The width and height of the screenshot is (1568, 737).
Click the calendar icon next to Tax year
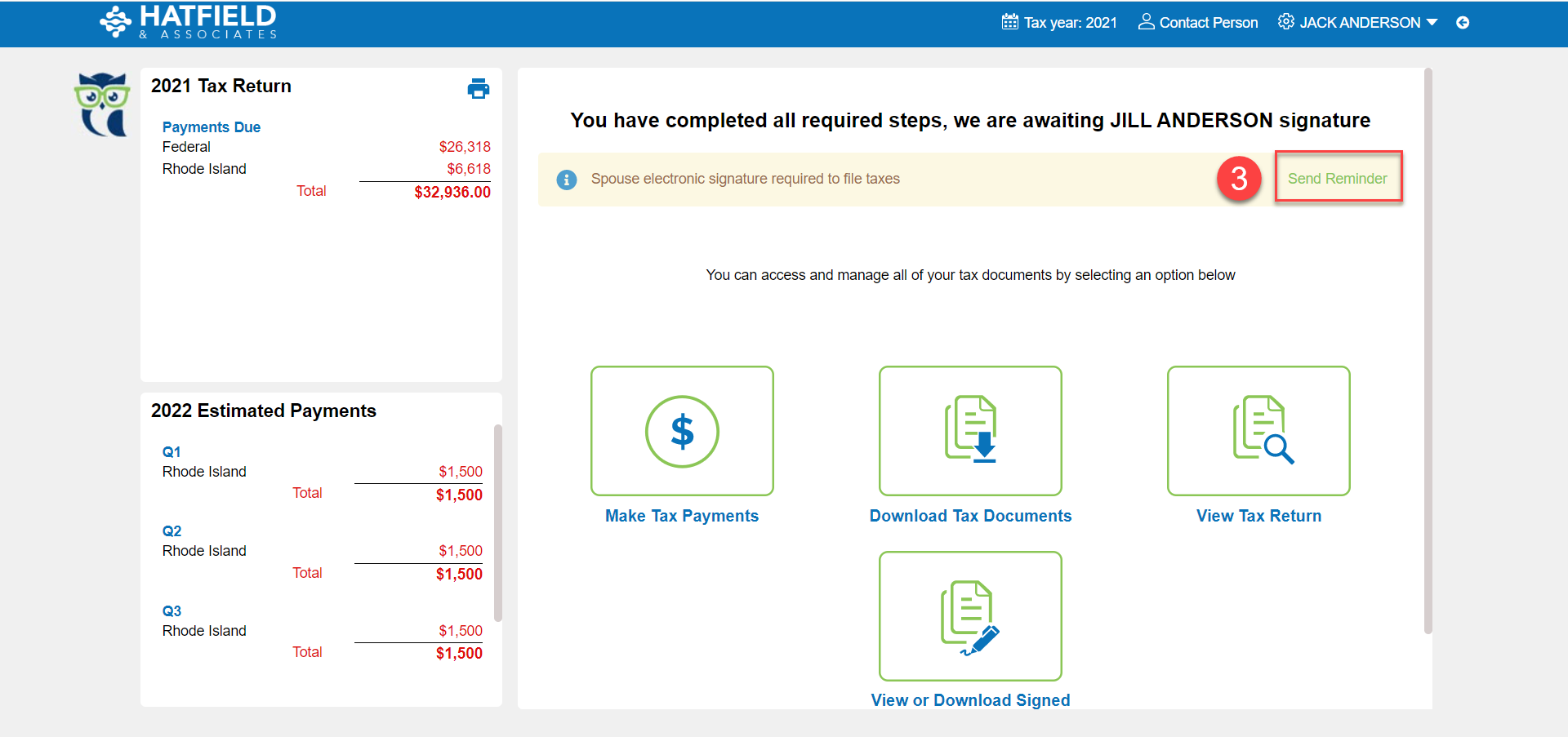(x=1010, y=22)
